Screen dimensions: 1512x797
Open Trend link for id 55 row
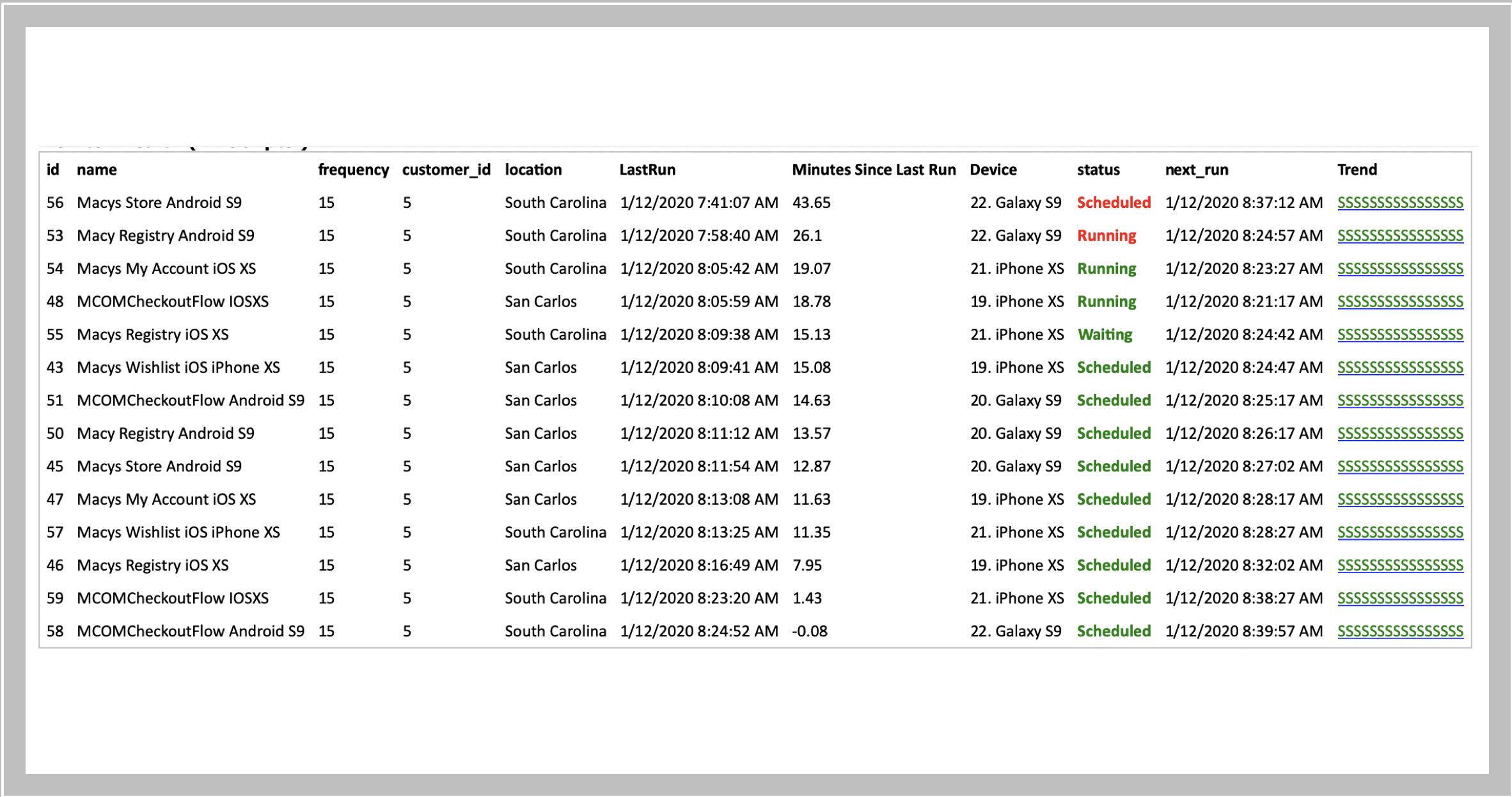pyautogui.click(x=1400, y=335)
